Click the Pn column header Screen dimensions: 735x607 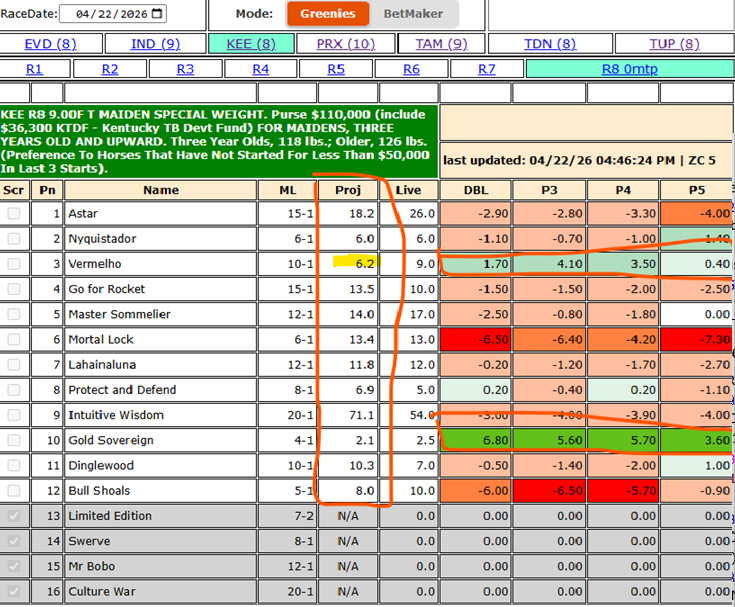pyautogui.click(x=47, y=190)
